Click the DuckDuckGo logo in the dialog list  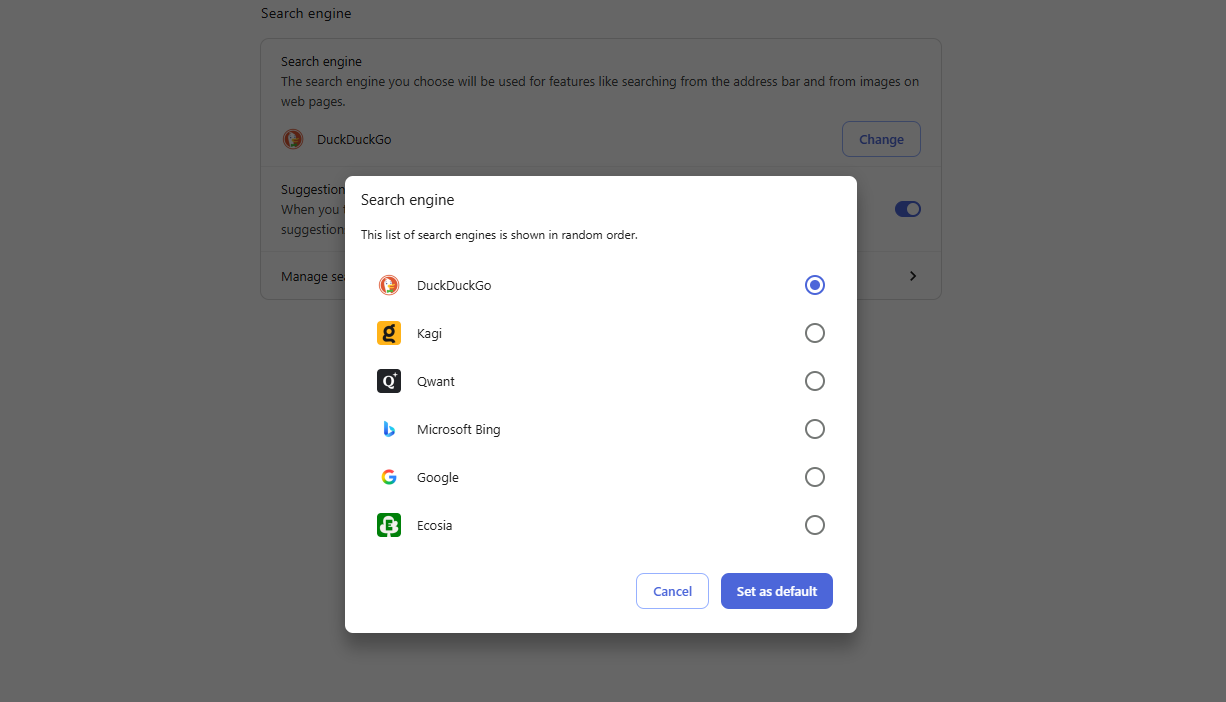click(x=389, y=285)
